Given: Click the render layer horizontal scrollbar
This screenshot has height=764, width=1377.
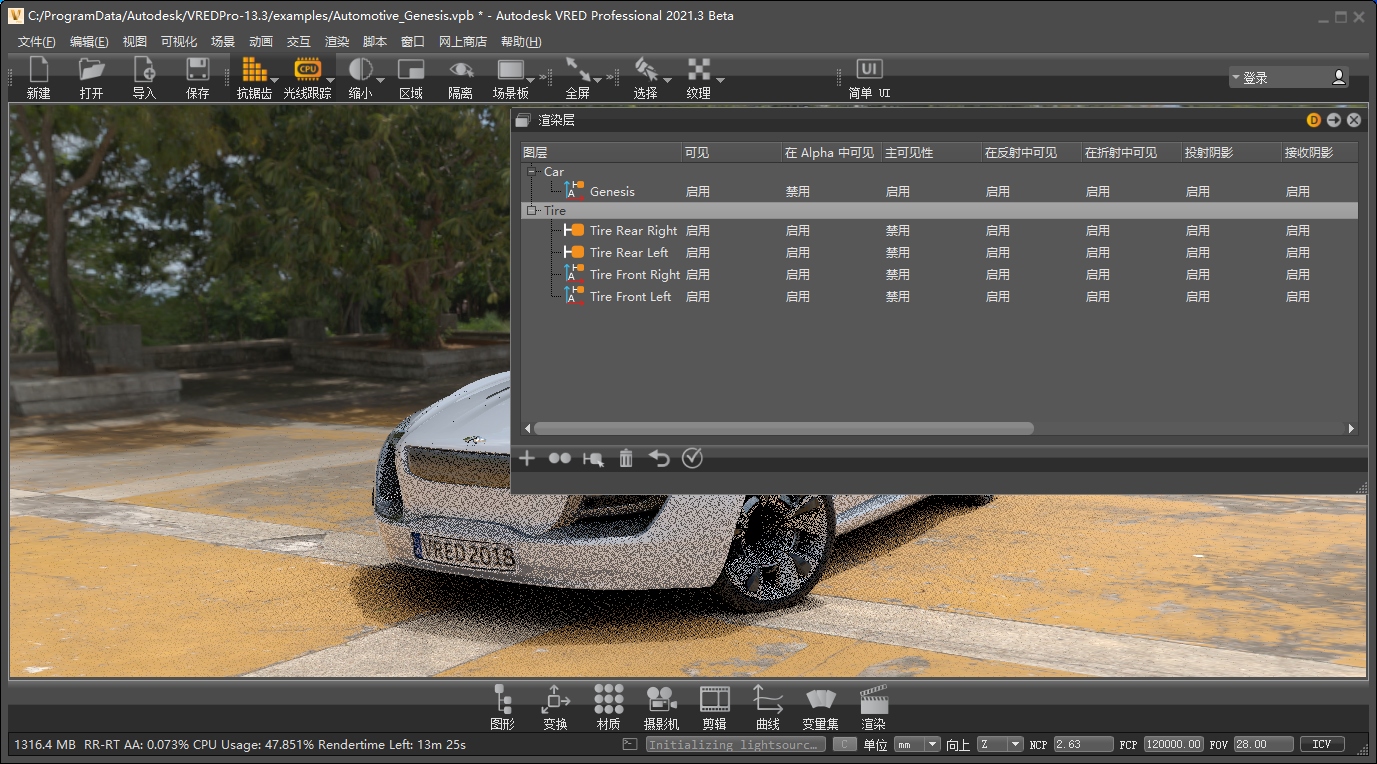Looking at the screenshot, I should pyautogui.click(x=783, y=428).
